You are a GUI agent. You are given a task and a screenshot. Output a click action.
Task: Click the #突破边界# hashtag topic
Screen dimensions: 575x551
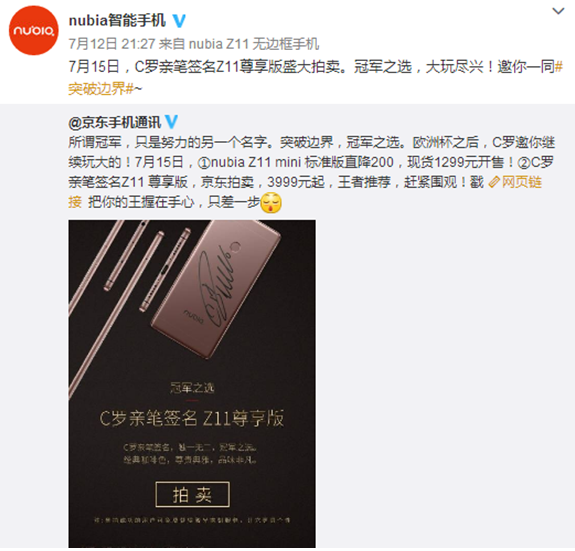[x=315, y=78]
